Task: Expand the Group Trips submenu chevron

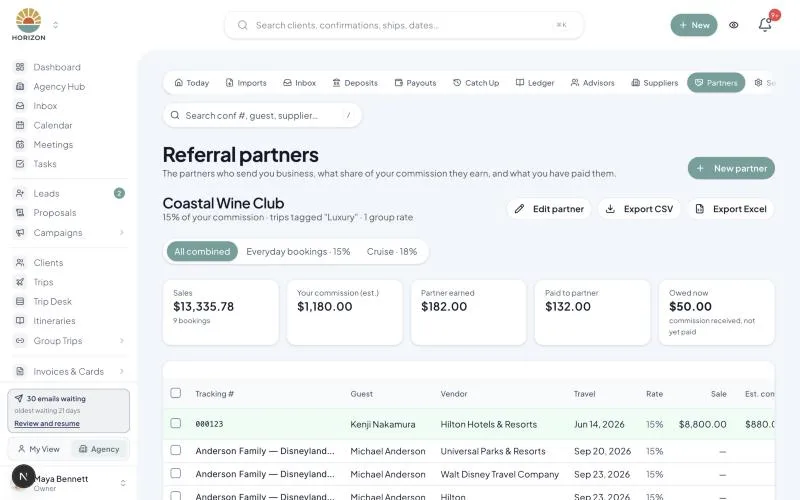Action: pos(121,341)
